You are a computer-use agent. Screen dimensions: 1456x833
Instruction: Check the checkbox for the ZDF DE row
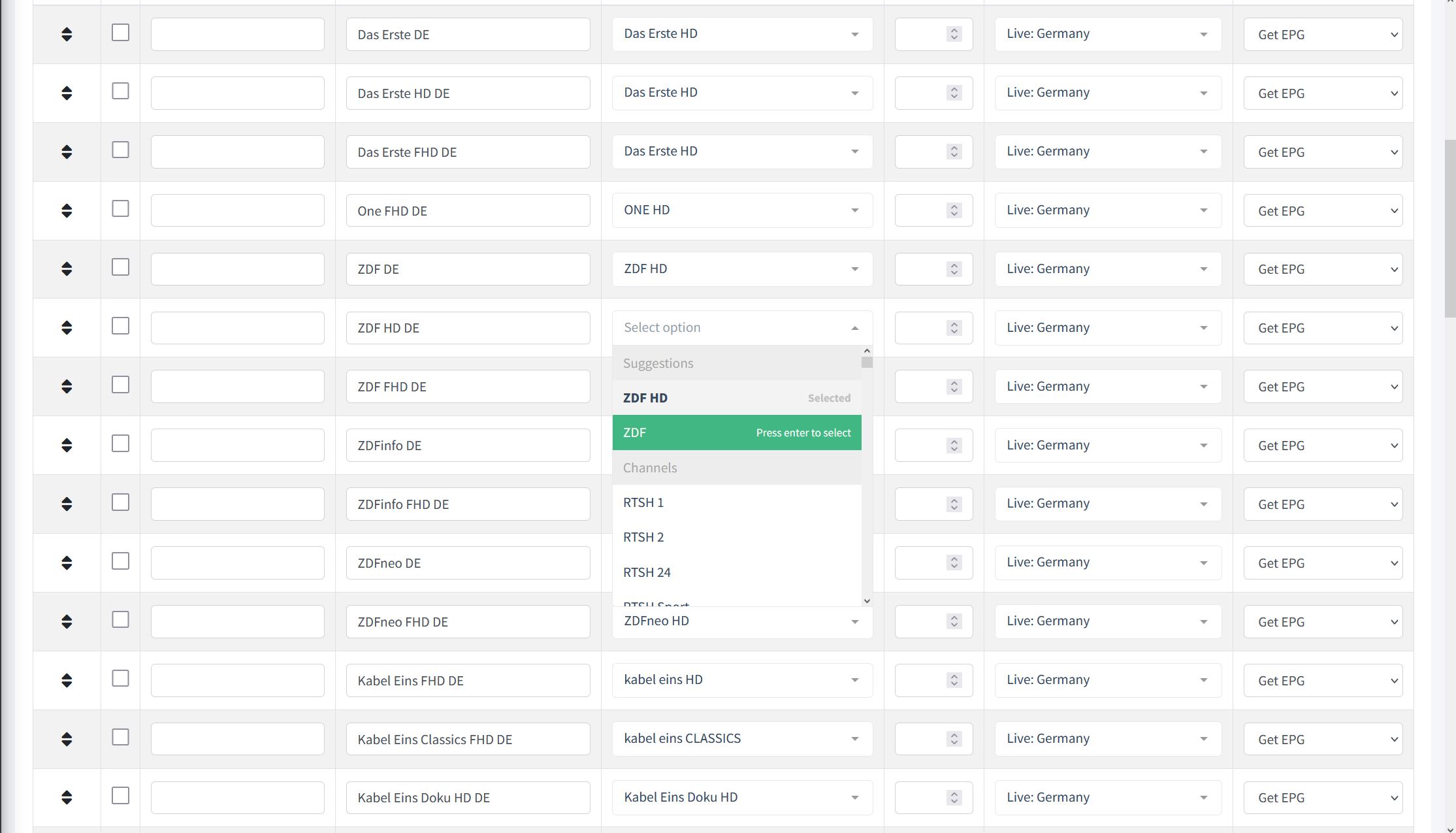(x=120, y=267)
